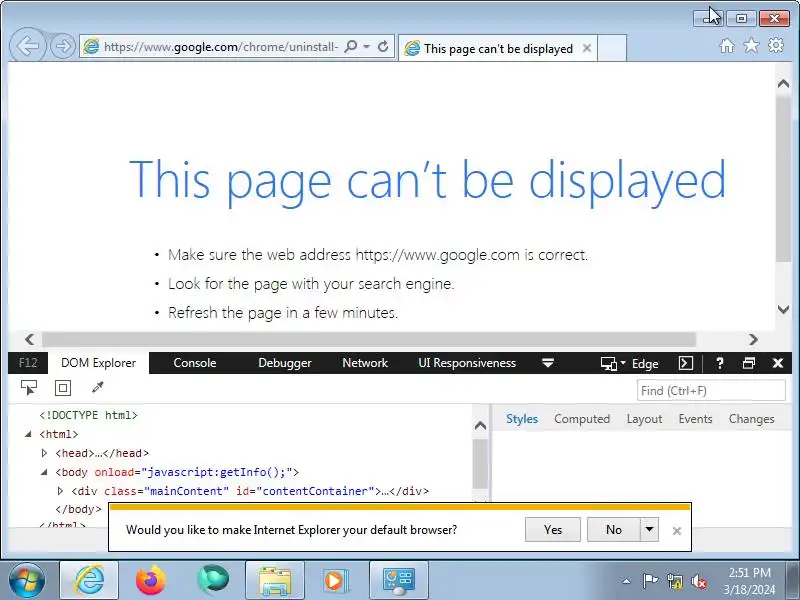Image resolution: width=800 pixels, height=600 pixels.
Task: Click the DOM tree scrollbar up arrow
Action: point(480,426)
